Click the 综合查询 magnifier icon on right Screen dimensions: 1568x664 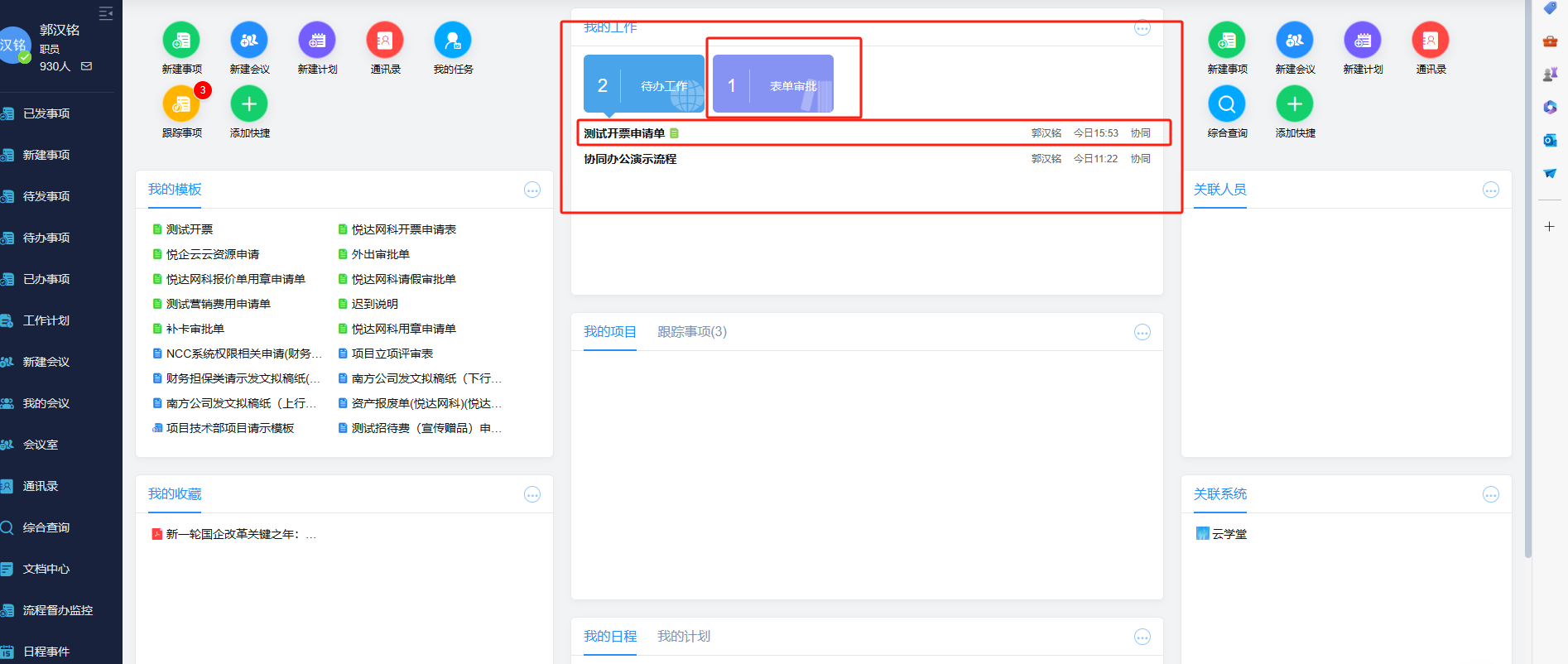1227,104
